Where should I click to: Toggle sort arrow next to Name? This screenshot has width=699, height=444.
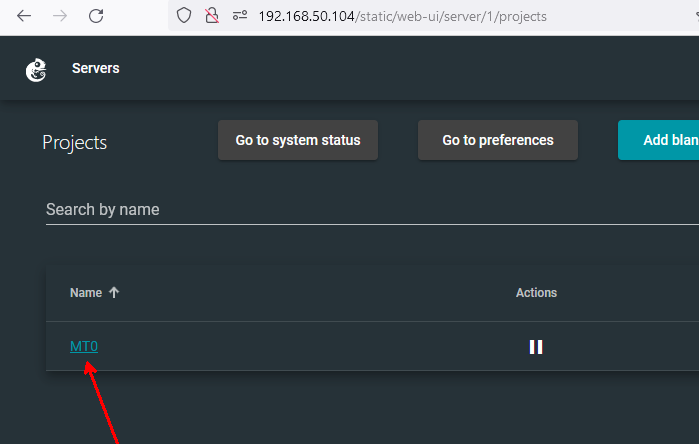(x=114, y=293)
